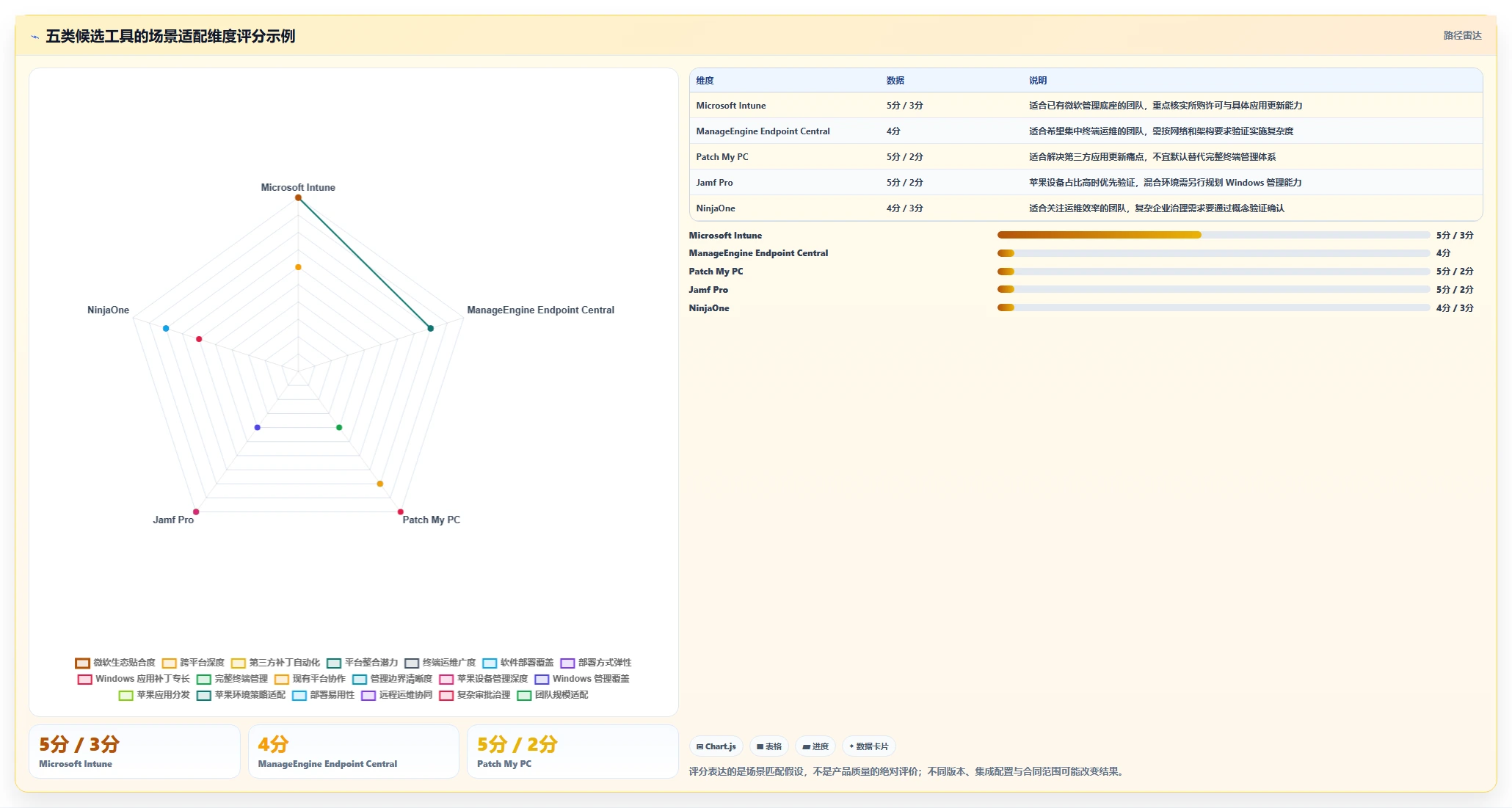The image size is (1512, 808).
Task: Click the purple radar point on Jamf Pro axis
Action: point(257,427)
